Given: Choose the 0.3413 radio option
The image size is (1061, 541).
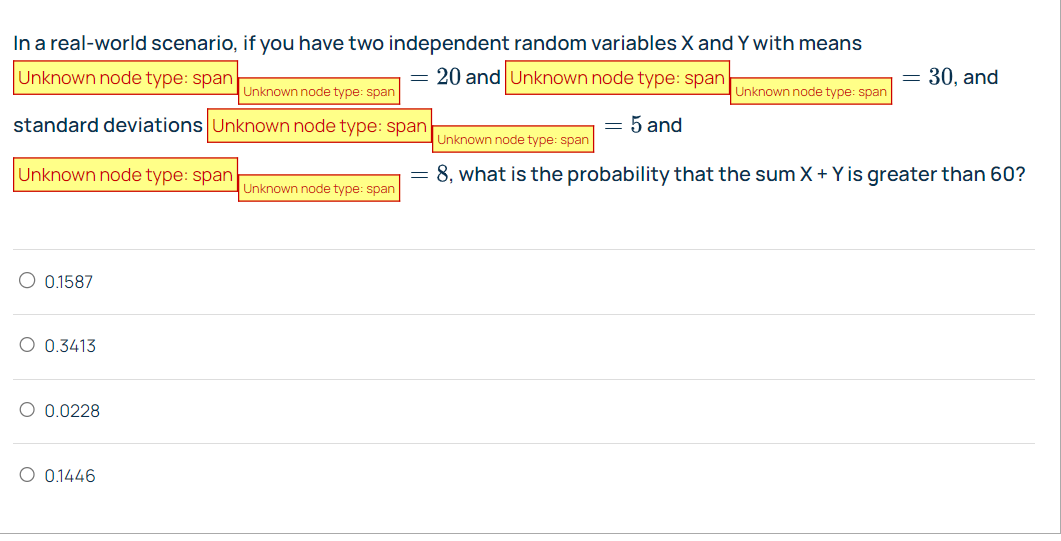Looking at the screenshot, I should (x=27, y=346).
